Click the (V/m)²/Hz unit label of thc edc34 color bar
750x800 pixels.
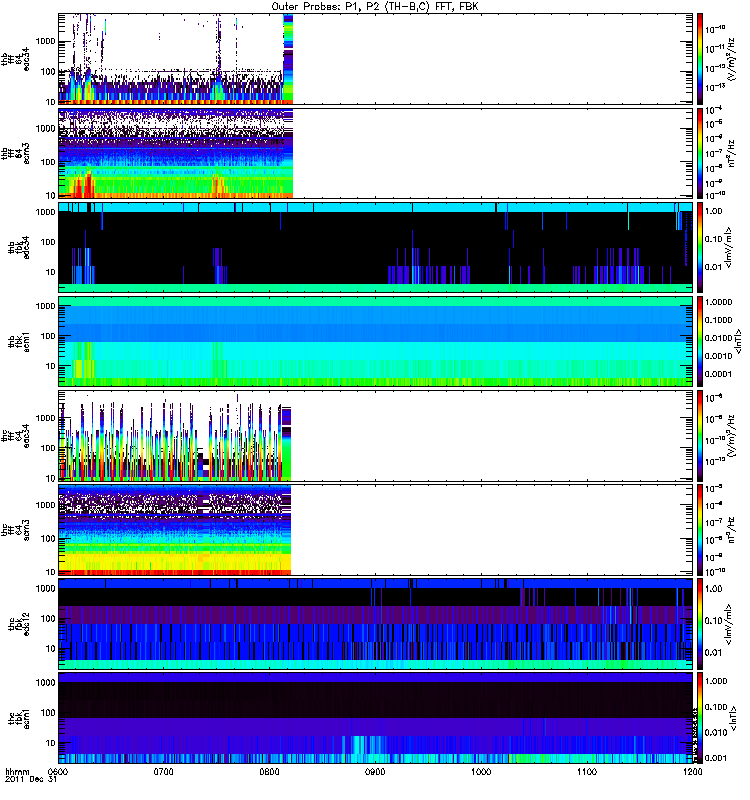731,436
